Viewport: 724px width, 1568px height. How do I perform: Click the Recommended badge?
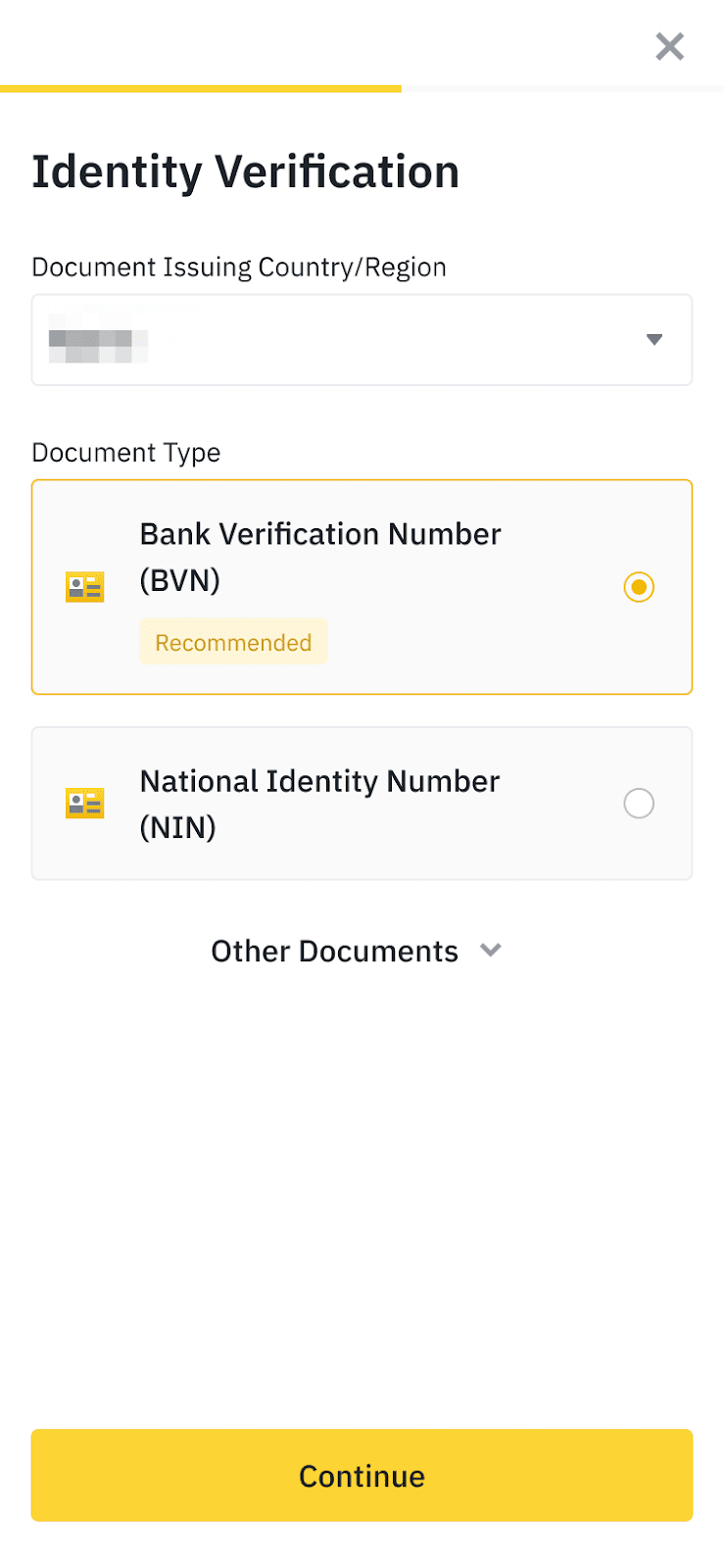(233, 643)
